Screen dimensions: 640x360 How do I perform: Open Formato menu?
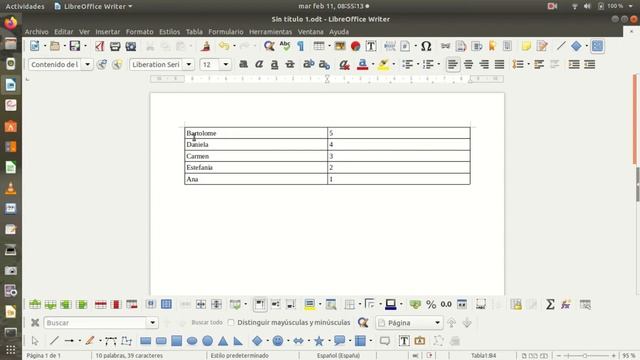[139, 31]
